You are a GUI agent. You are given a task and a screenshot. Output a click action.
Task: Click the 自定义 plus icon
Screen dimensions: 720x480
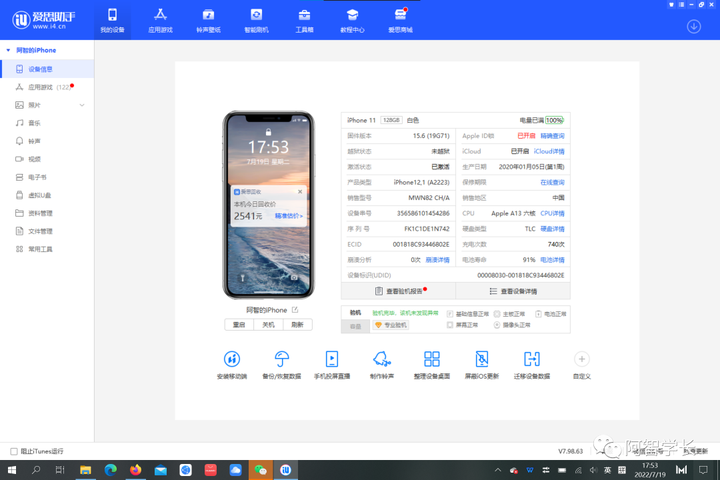tap(582, 359)
